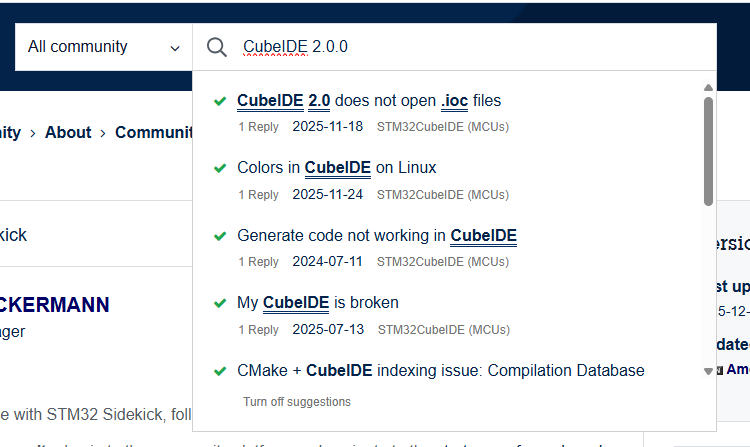
Task: Click green checkmark beside 'does not open .ioc files'
Action: point(220,101)
